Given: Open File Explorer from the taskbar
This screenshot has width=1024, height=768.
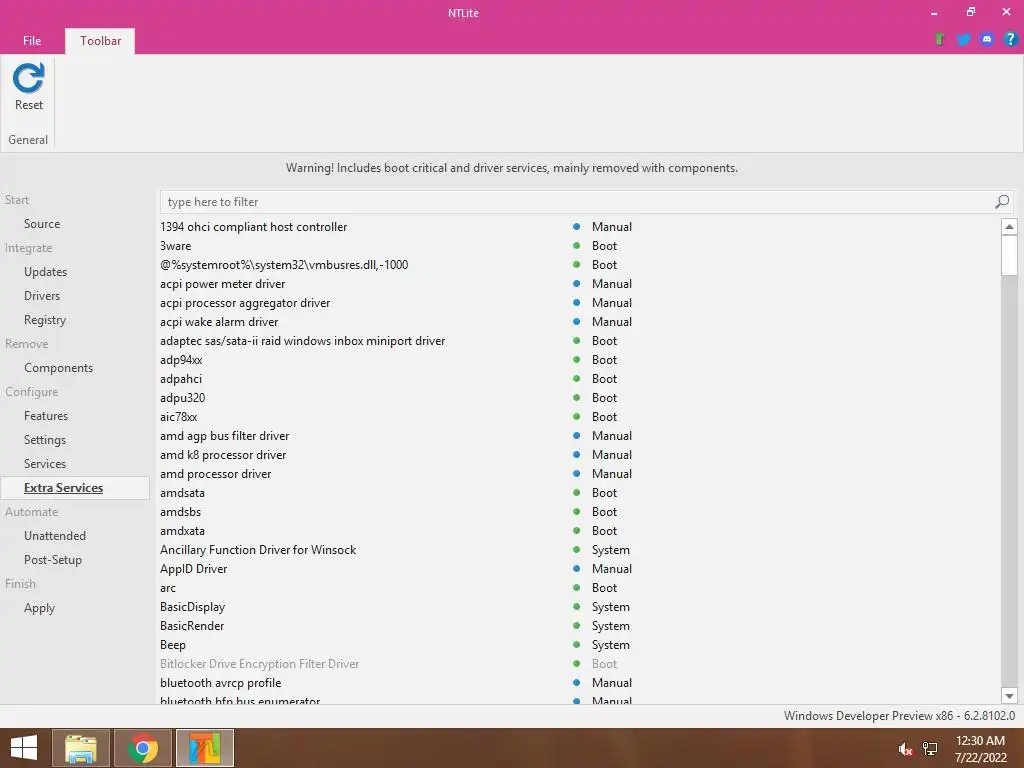Looking at the screenshot, I should point(81,748).
